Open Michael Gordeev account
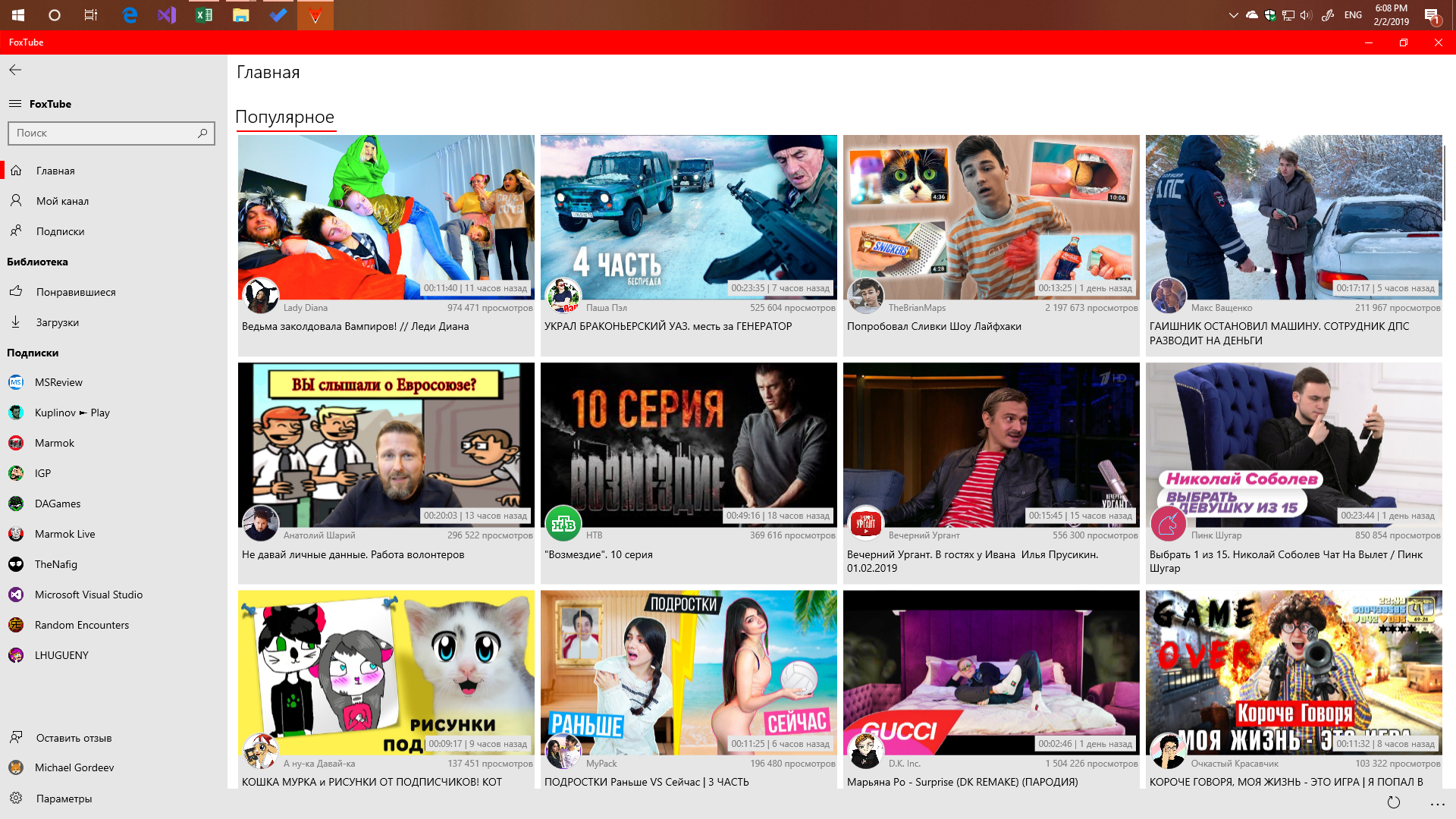Viewport: 1456px width, 819px height. coord(74,767)
